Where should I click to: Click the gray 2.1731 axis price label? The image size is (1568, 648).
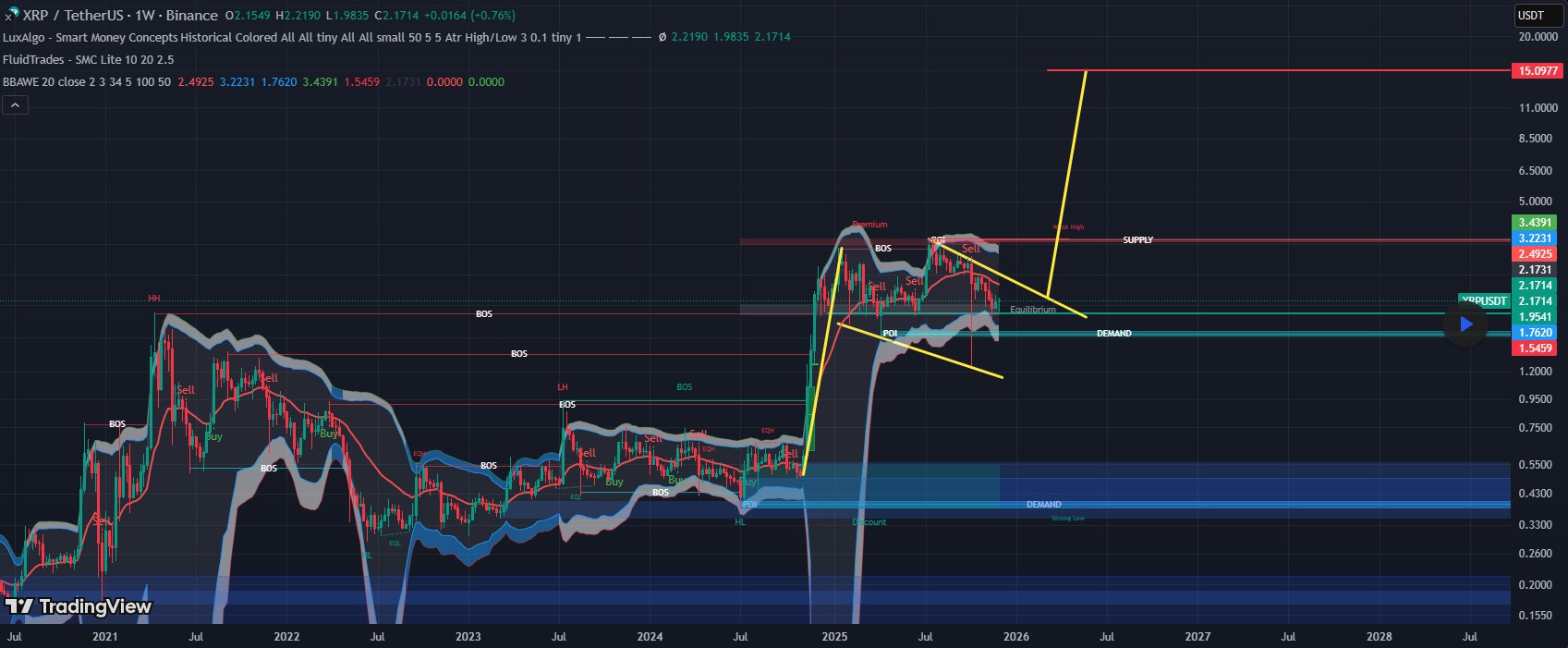[x=1535, y=270]
